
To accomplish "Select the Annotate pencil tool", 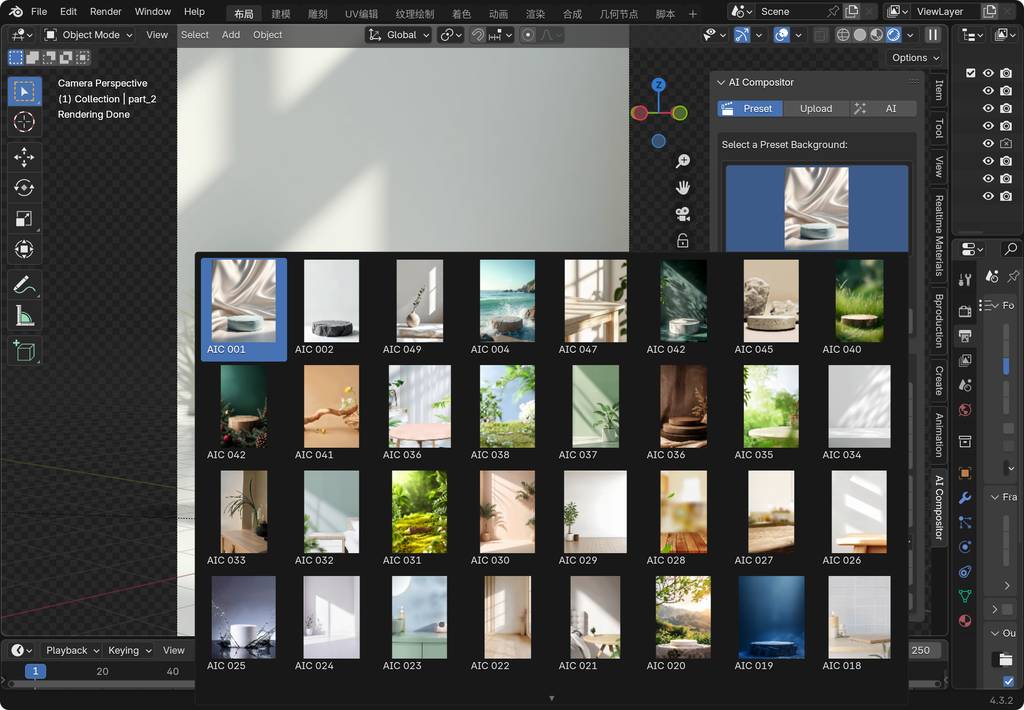I will 25,285.
